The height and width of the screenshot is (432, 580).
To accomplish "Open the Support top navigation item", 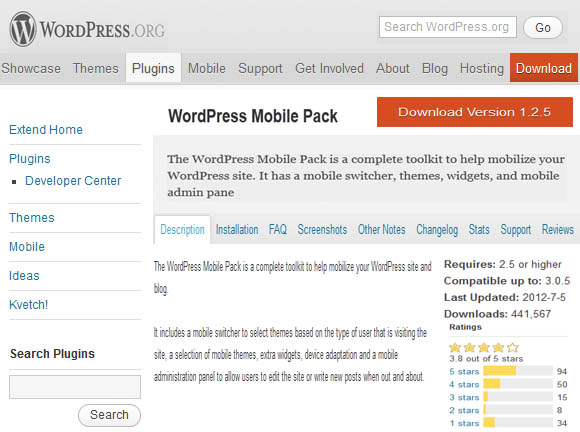I will pos(260,68).
